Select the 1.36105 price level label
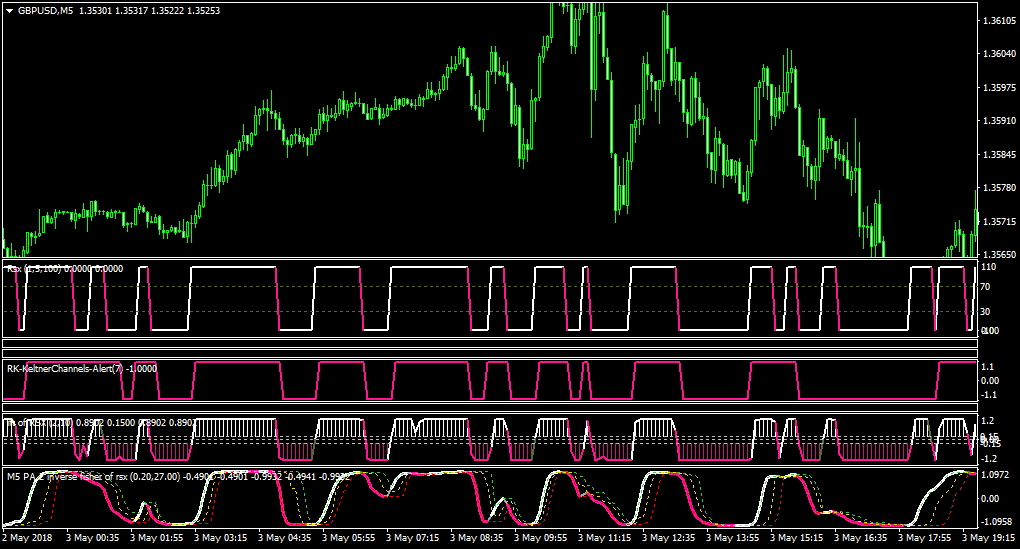1020x549 pixels. (x=999, y=21)
